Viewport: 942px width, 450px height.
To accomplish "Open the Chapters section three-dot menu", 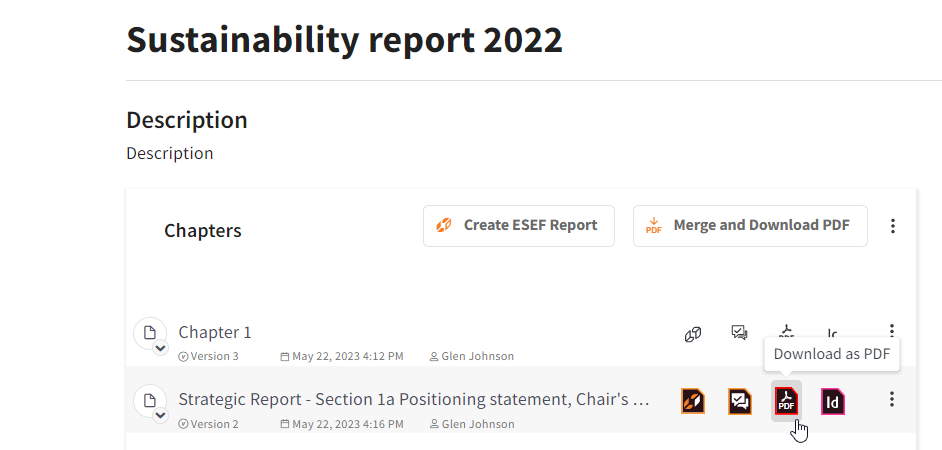I will pyautogui.click(x=893, y=226).
